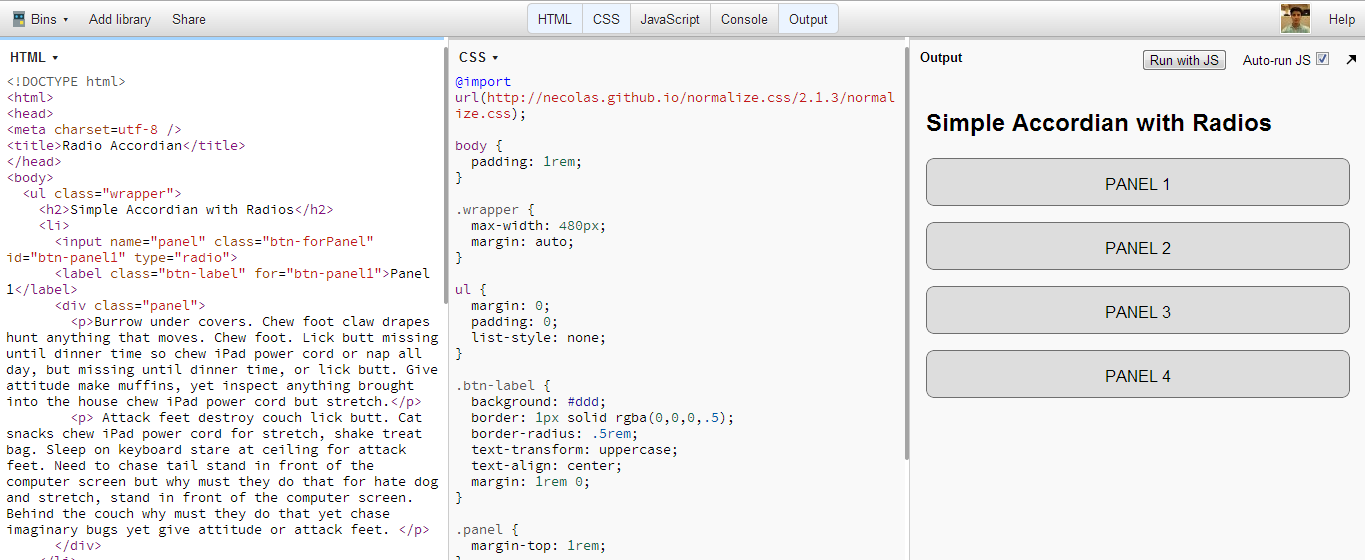Expand the Panel 1 accordion label
Viewport: 1365px width, 560px height.
pos(1137,184)
